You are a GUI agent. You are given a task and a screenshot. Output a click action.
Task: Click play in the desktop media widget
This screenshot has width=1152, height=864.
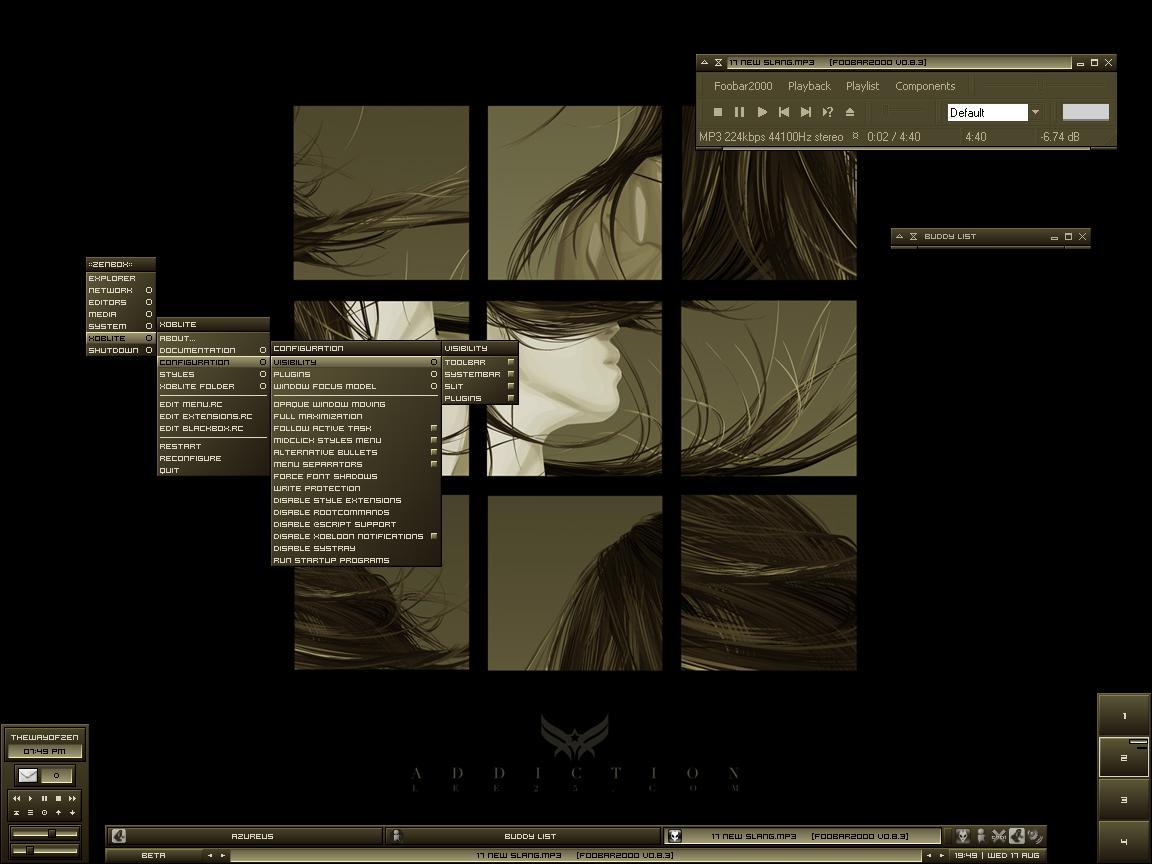(x=30, y=799)
